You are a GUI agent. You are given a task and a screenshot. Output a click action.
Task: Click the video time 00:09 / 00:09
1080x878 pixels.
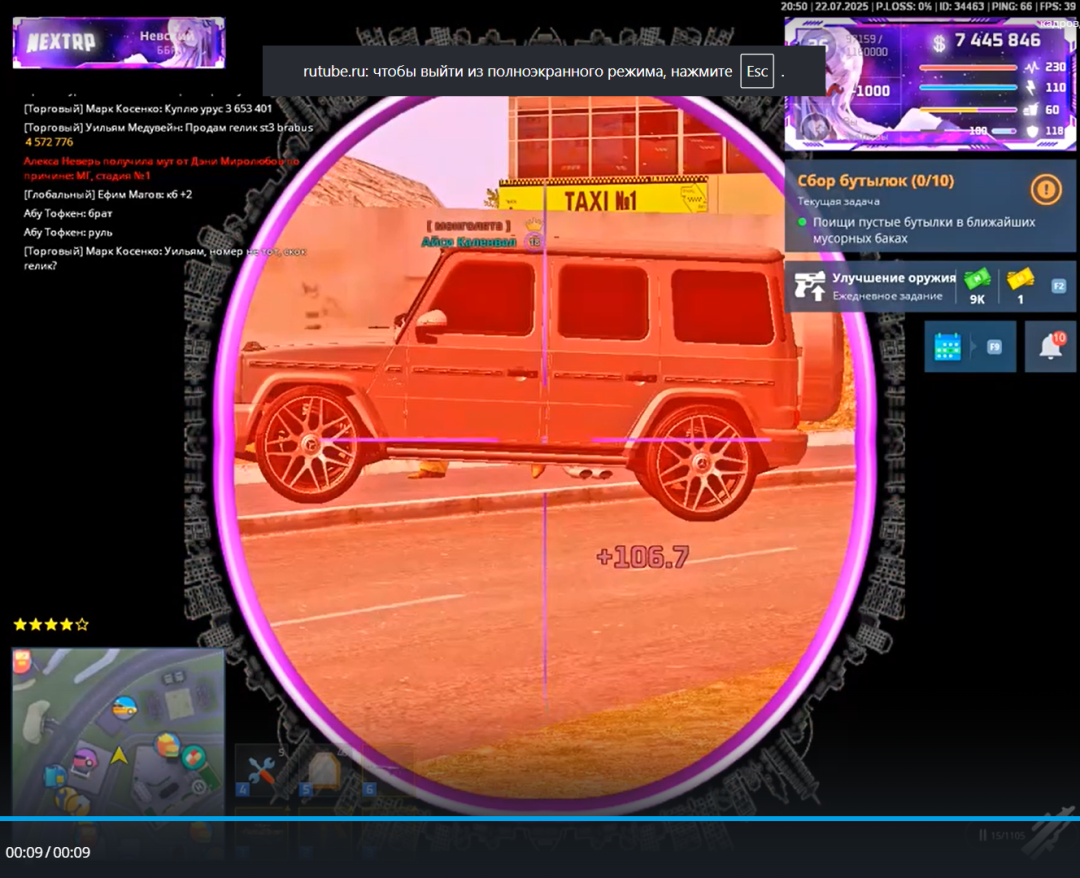point(48,853)
